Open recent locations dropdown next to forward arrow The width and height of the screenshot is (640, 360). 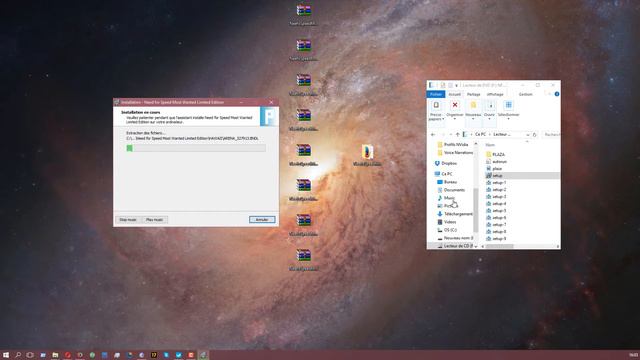point(451,134)
